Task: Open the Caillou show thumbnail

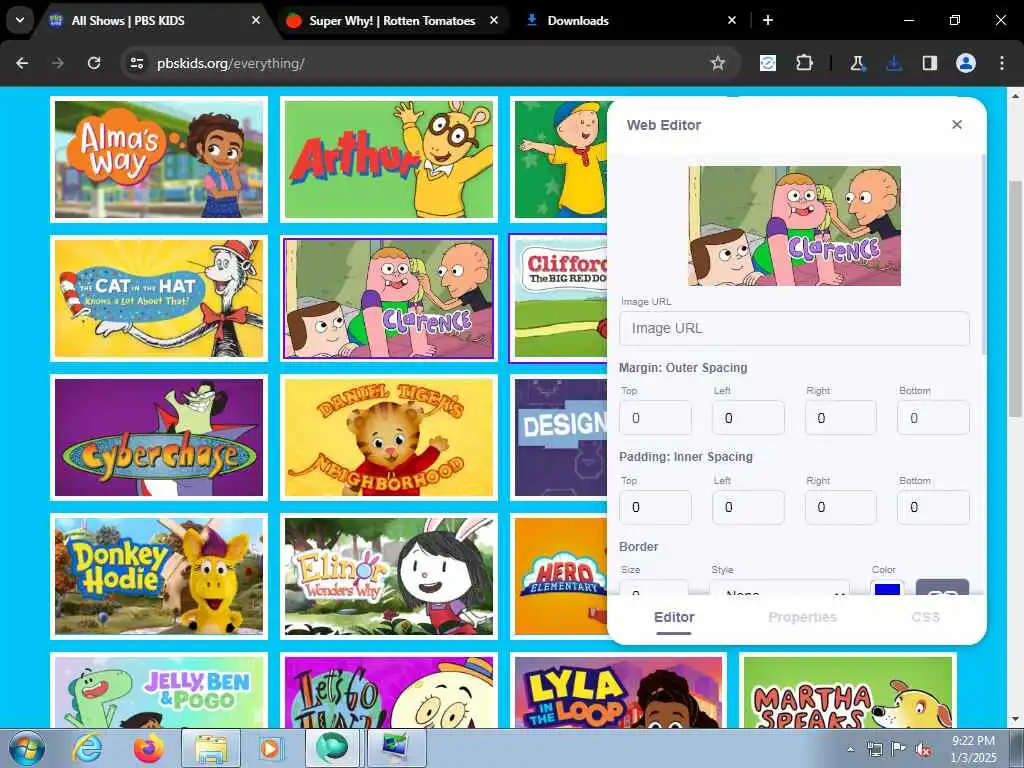Action: pos(559,159)
